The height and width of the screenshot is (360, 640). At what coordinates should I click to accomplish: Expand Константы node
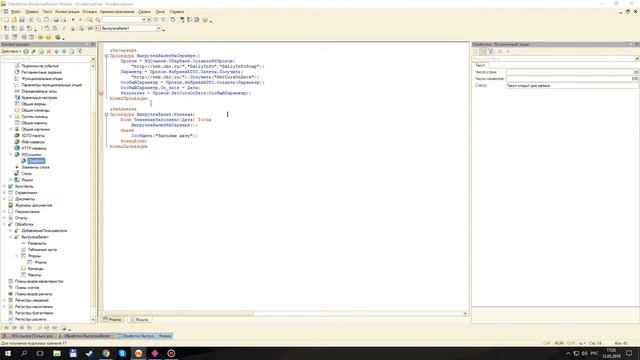pyautogui.click(x=4, y=186)
